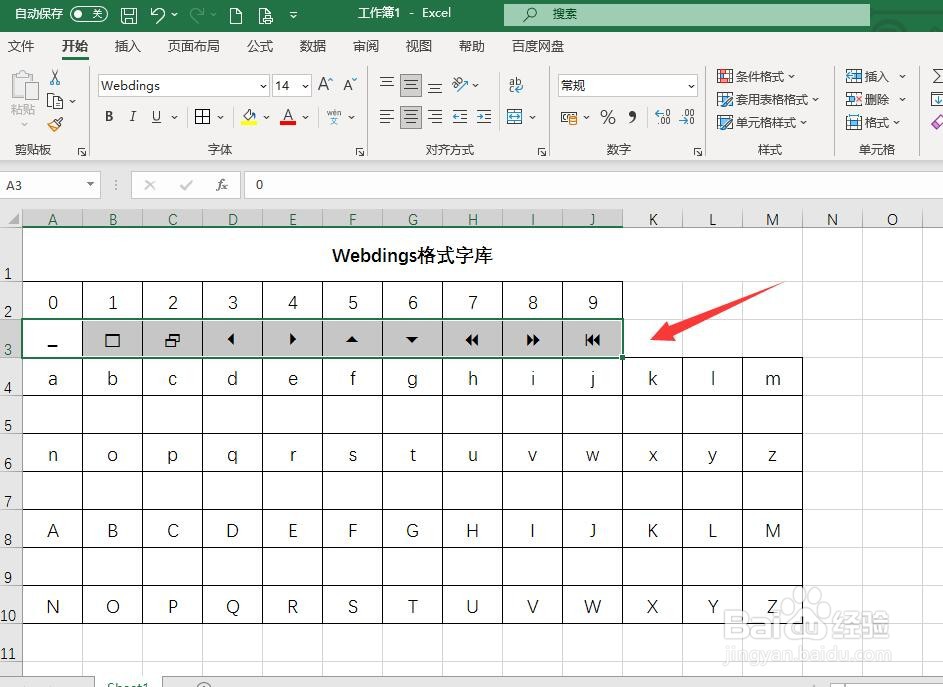Viewport: 943px width, 687px height.
Task: Click the Decrease Font Size icon
Action: click(349, 85)
